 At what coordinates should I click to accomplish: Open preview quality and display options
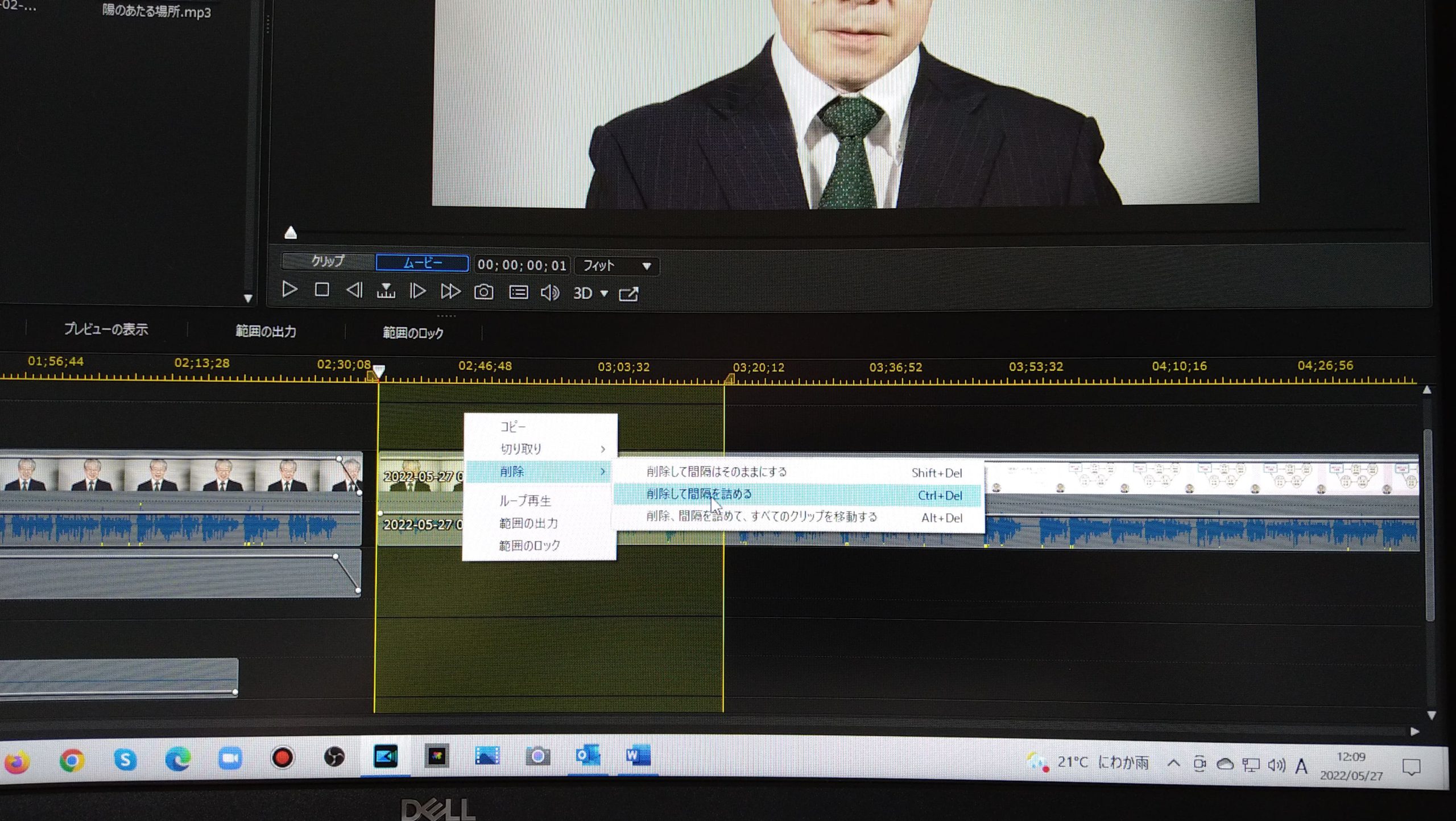(x=518, y=292)
